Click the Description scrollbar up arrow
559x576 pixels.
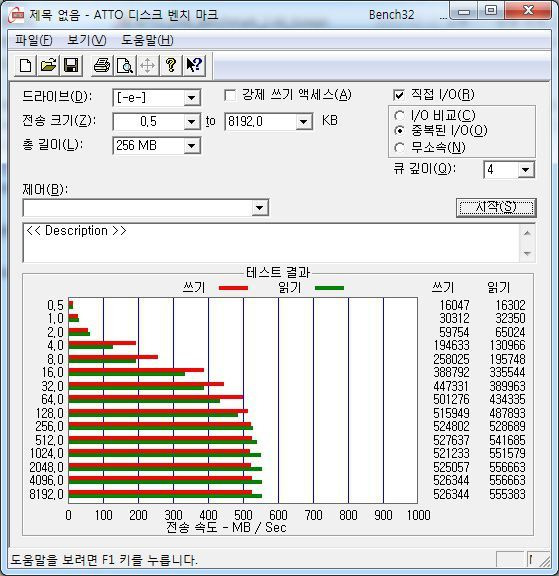(x=527, y=233)
